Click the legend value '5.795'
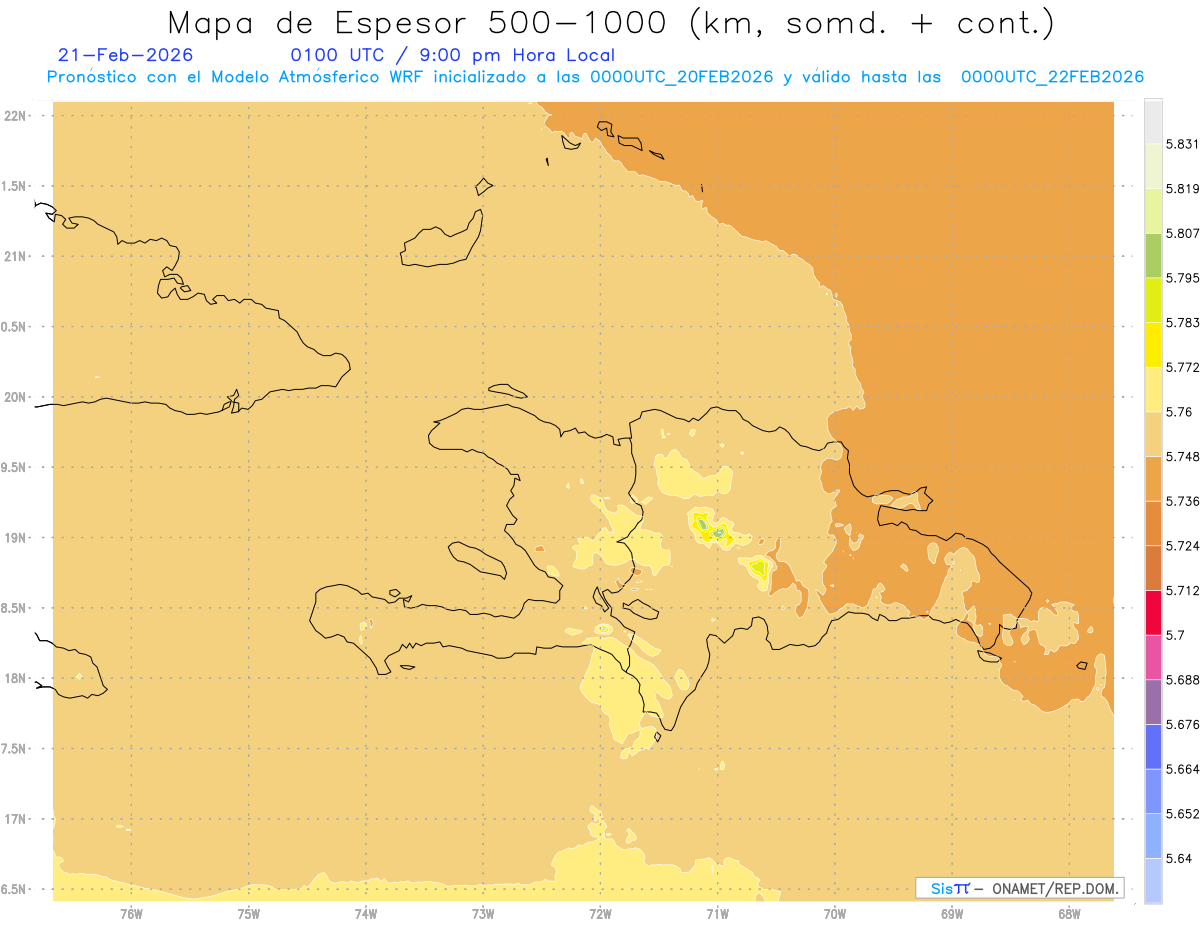 [1182, 278]
